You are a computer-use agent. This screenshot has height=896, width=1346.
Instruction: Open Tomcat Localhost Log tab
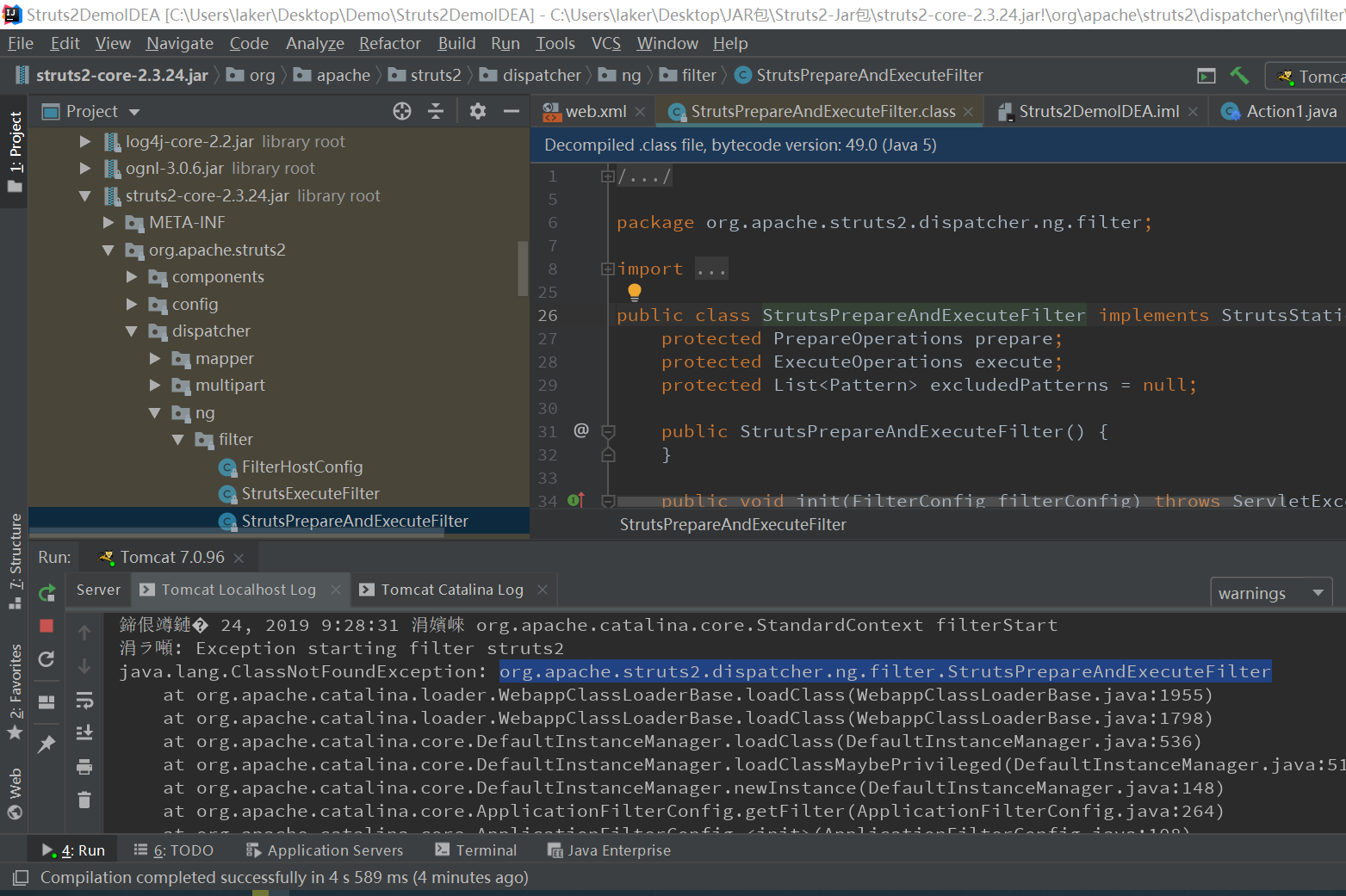tap(239, 590)
